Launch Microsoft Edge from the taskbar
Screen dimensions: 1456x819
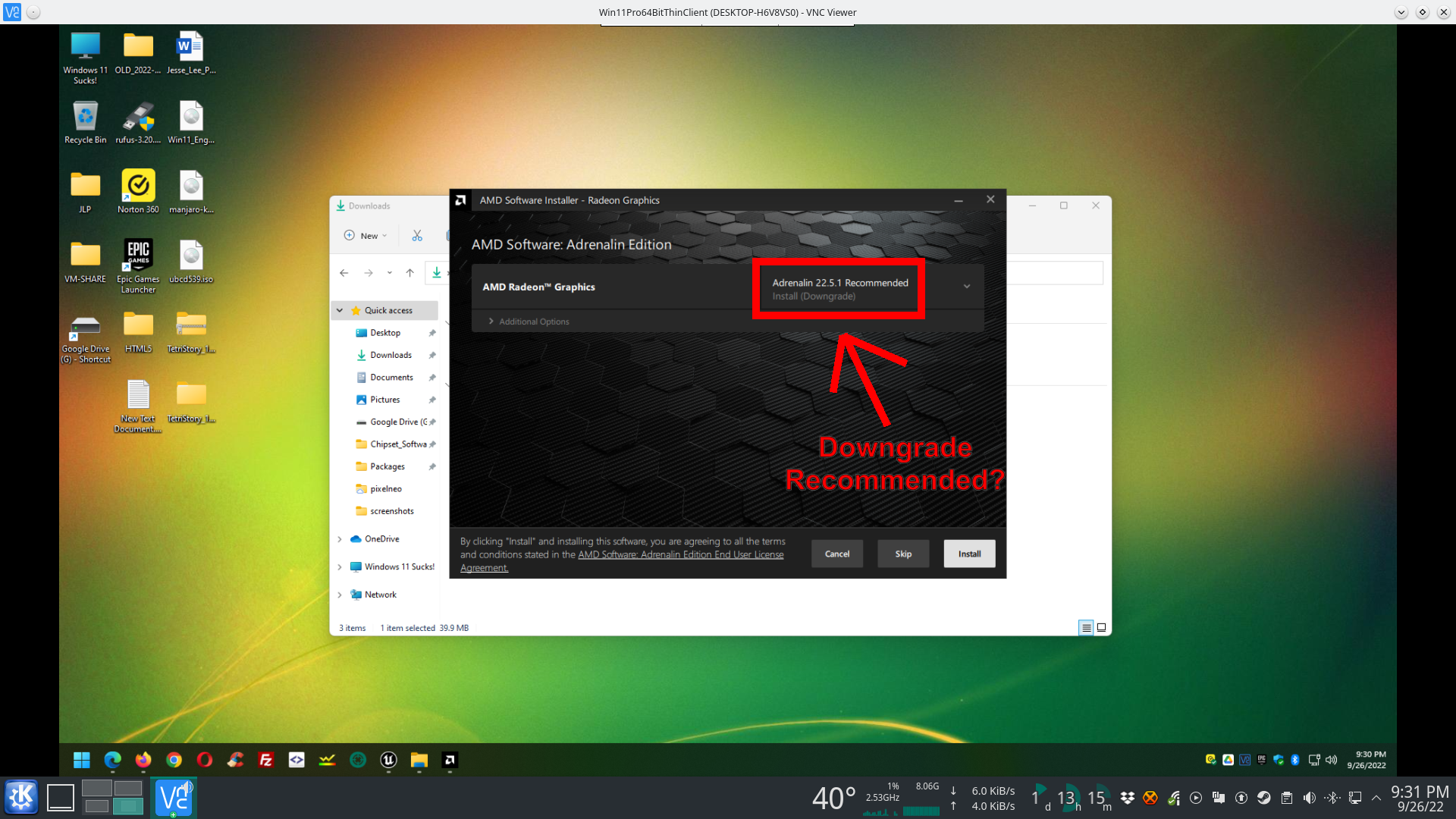112,760
